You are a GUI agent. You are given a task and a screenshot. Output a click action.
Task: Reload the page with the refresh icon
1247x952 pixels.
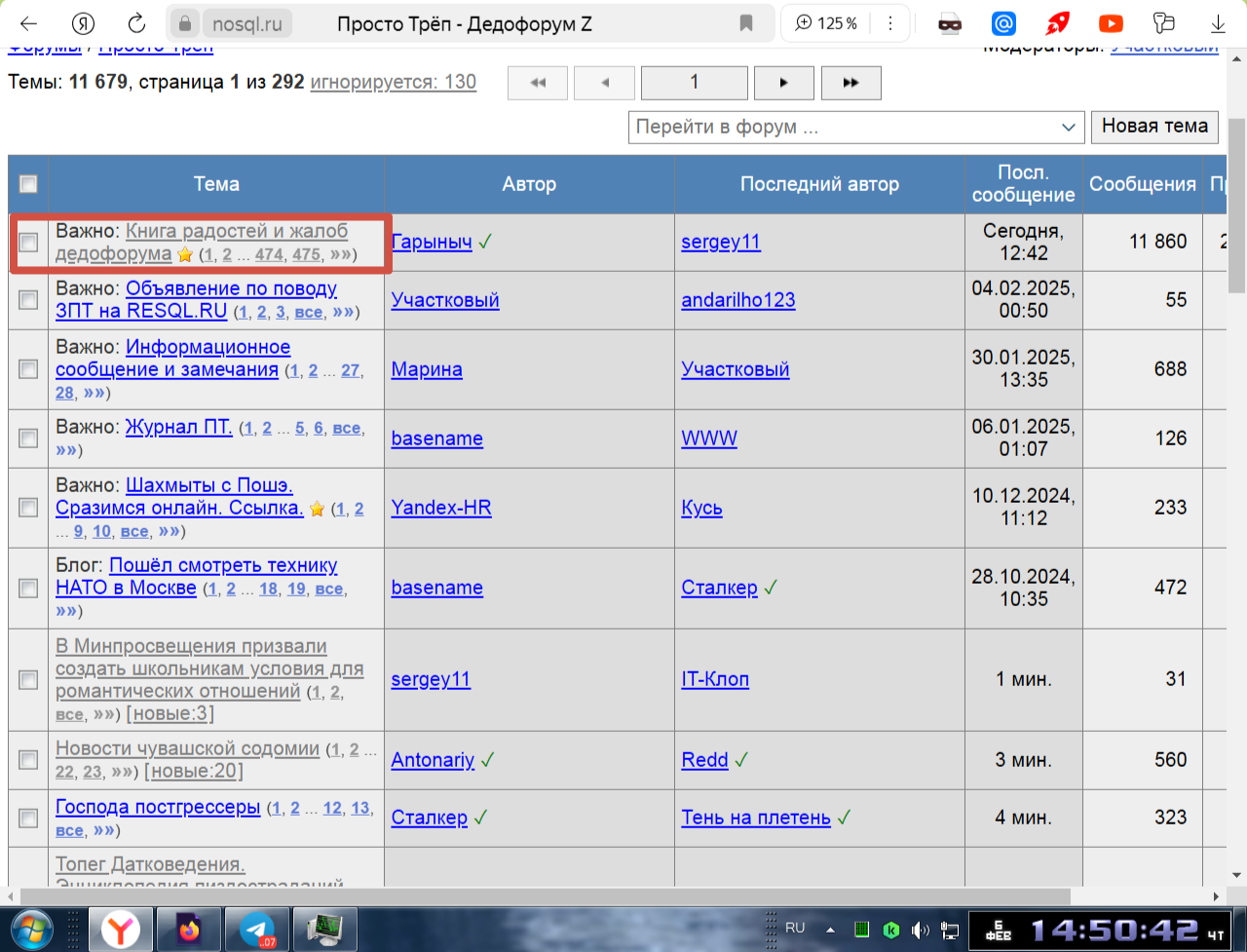point(137,23)
